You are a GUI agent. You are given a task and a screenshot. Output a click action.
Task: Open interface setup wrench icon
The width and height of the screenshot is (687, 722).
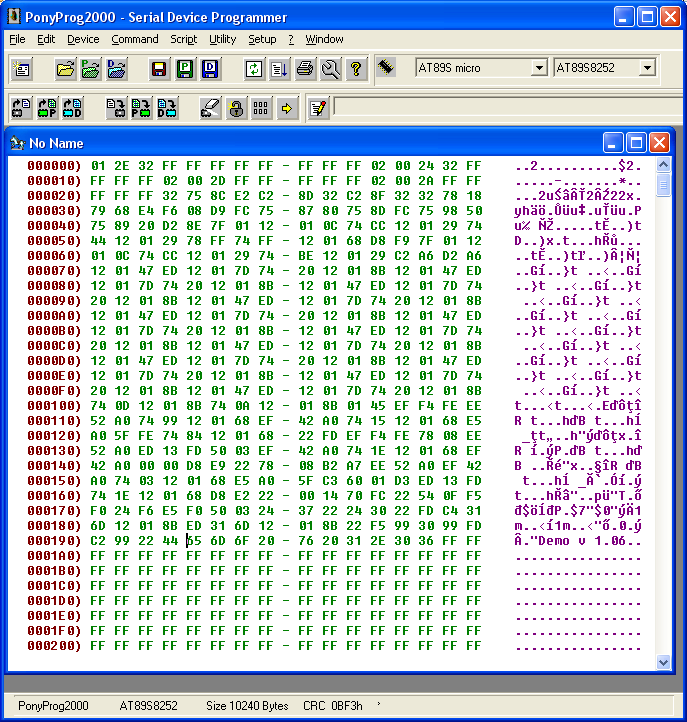(330, 69)
